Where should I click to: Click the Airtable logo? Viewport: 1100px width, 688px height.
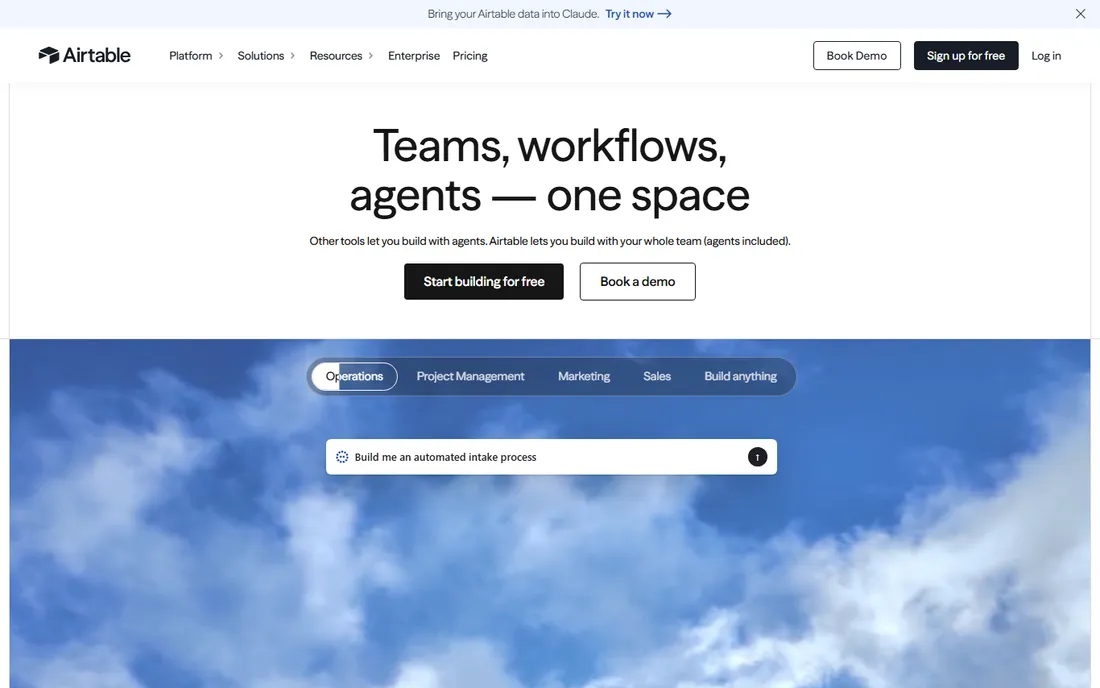84,55
